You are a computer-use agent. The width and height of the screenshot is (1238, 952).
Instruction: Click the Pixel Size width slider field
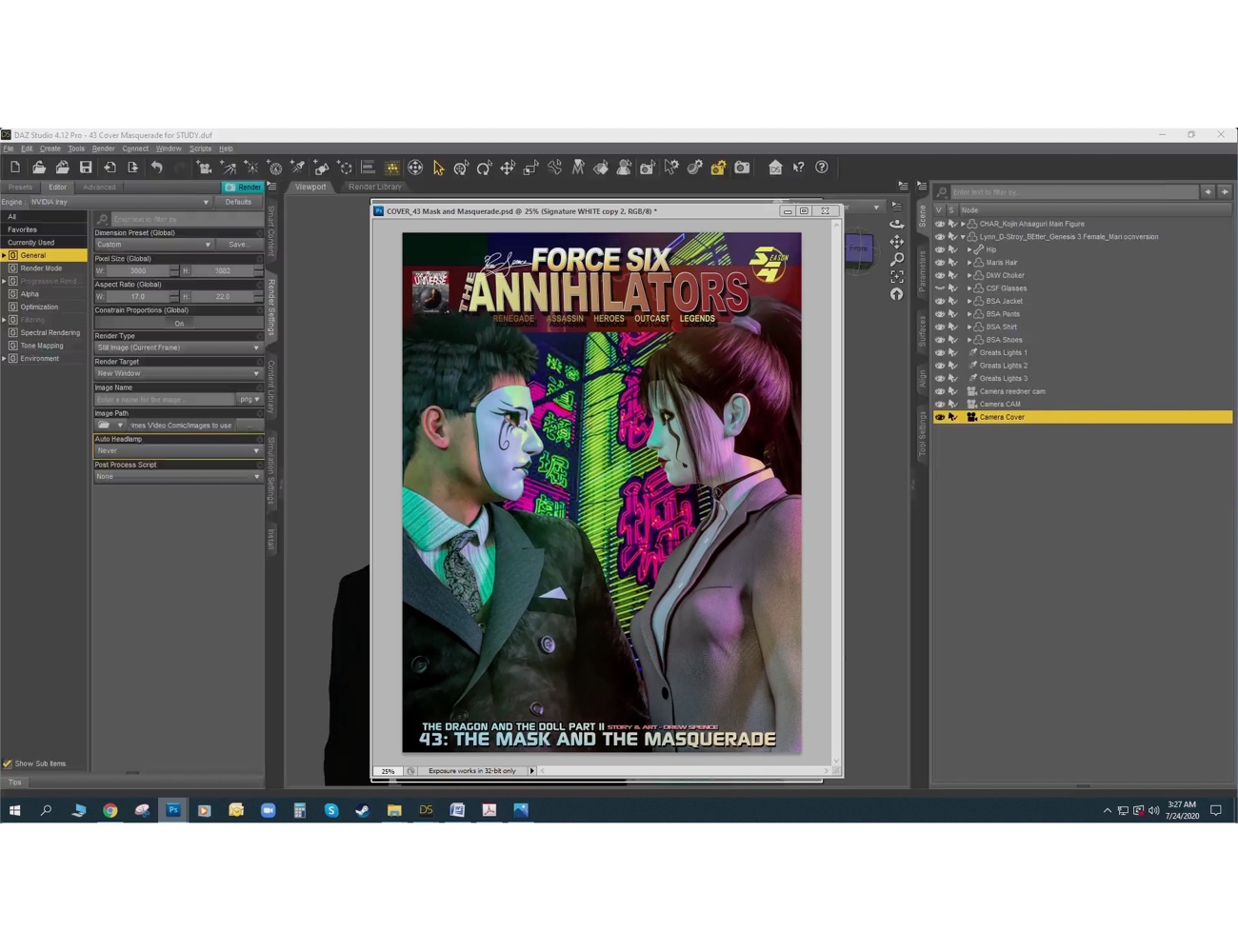tap(138, 270)
